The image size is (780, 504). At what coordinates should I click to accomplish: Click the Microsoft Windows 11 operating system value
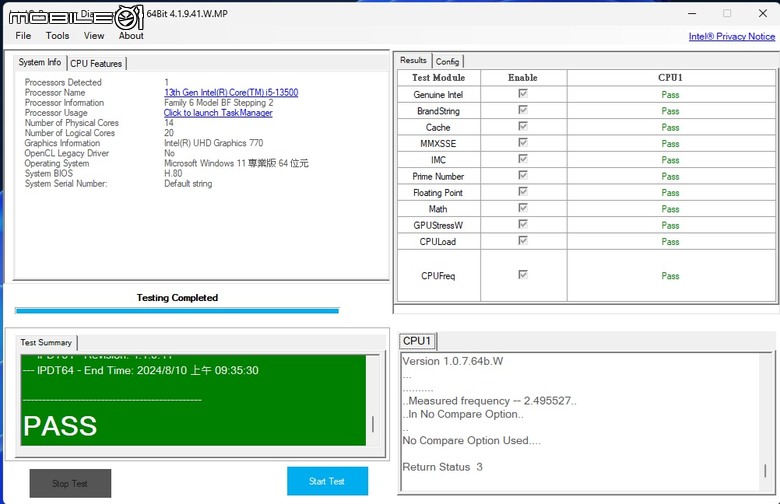point(236,164)
